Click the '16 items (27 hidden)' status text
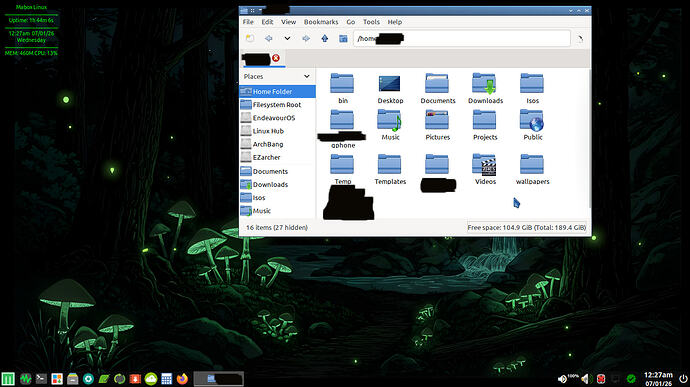Screen dimensions: 690x387 (x=277, y=228)
